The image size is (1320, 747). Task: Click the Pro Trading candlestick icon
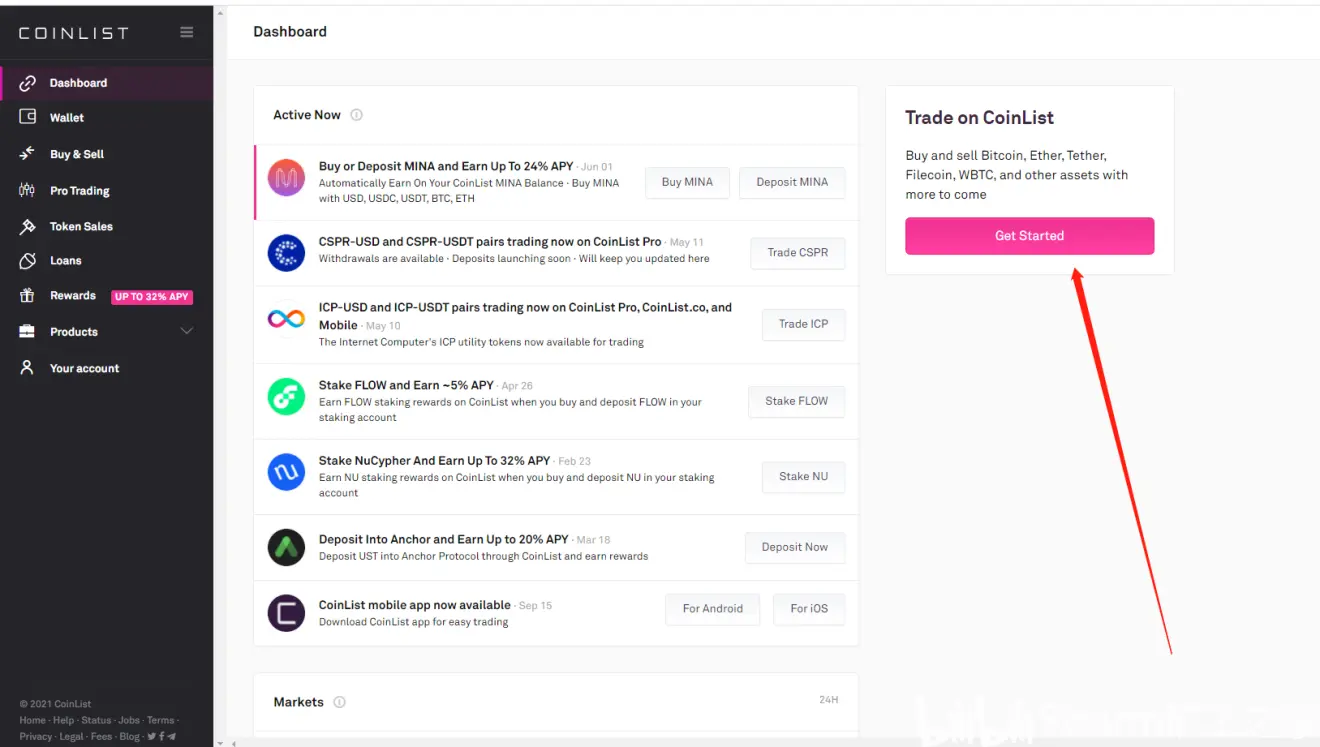(28, 190)
